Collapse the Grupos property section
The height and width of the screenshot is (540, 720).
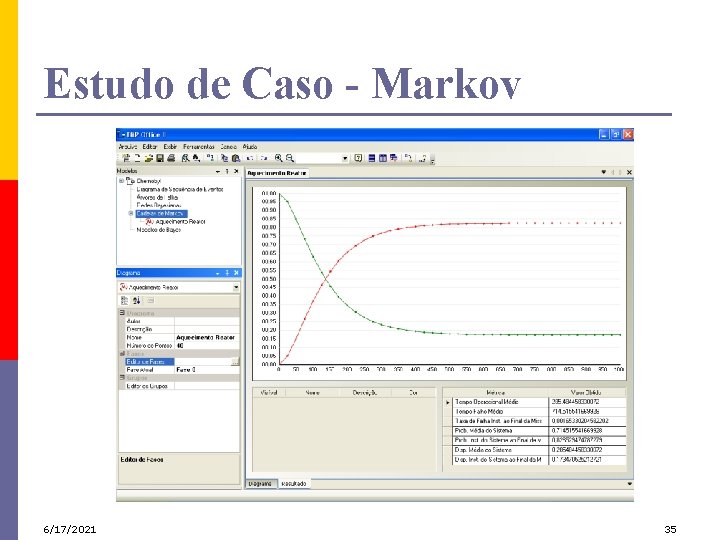click(123, 377)
